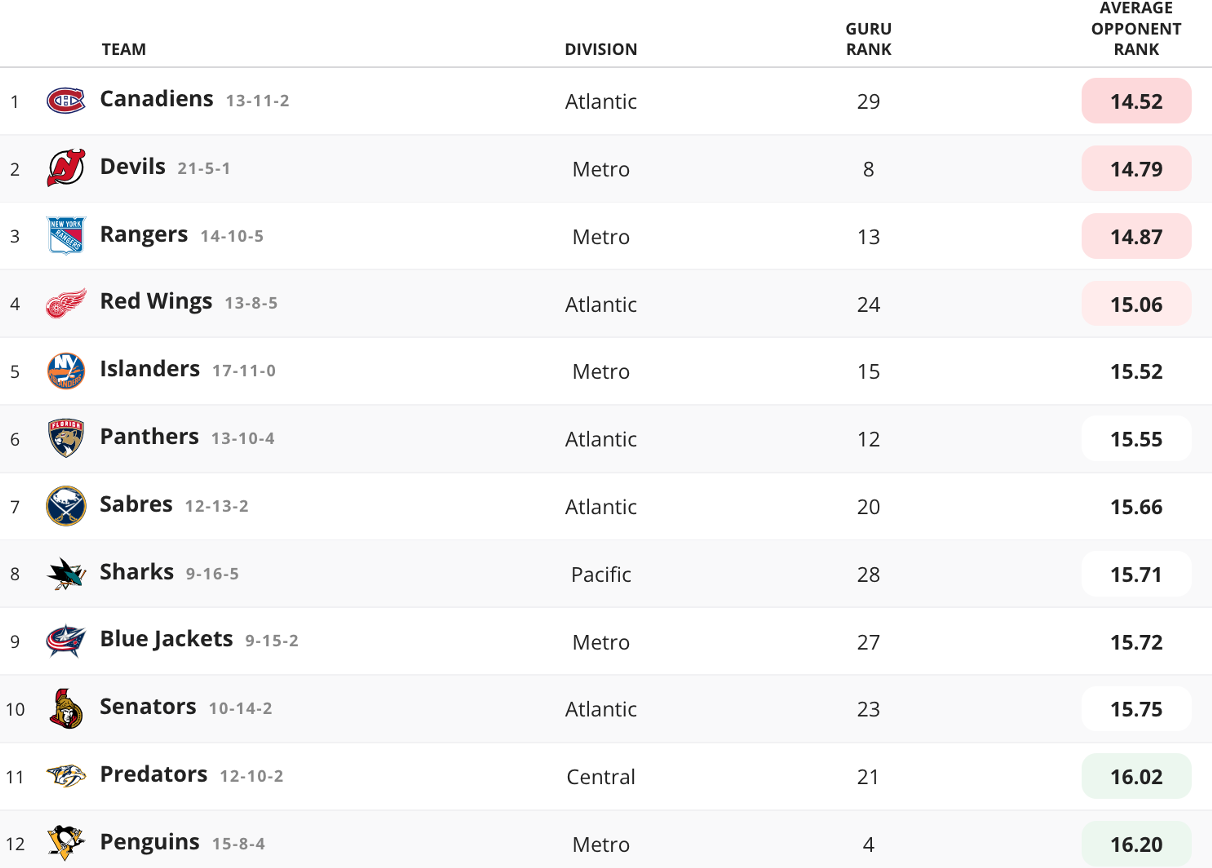Image resolution: width=1212 pixels, height=868 pixels.
Task: Click the Predators team logo
Action: coord(66,776)
